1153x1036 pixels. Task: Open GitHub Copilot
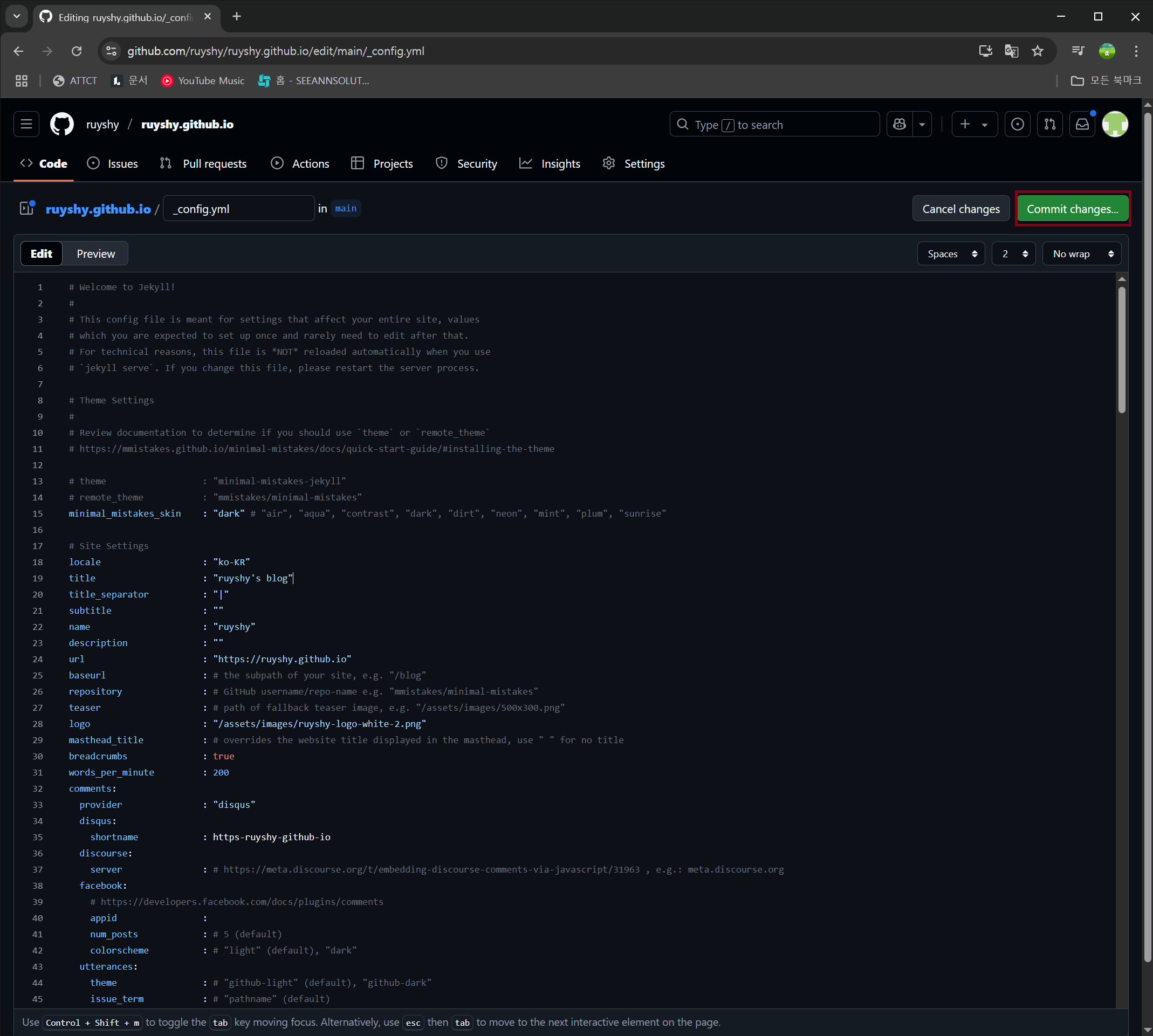click(899, 124)
